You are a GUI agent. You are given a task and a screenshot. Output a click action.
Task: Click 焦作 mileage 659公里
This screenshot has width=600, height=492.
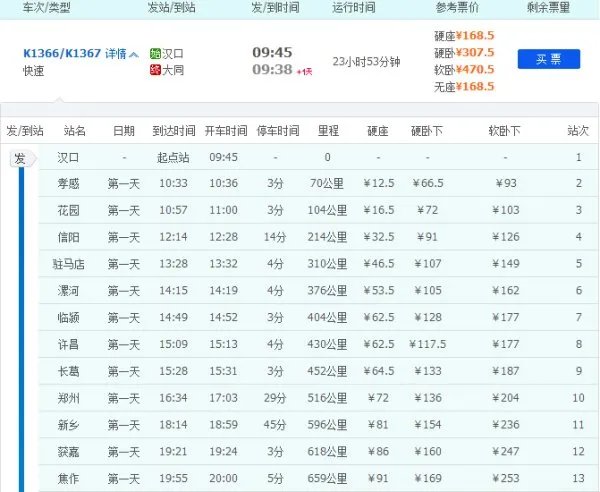click(x=328, y=479)
